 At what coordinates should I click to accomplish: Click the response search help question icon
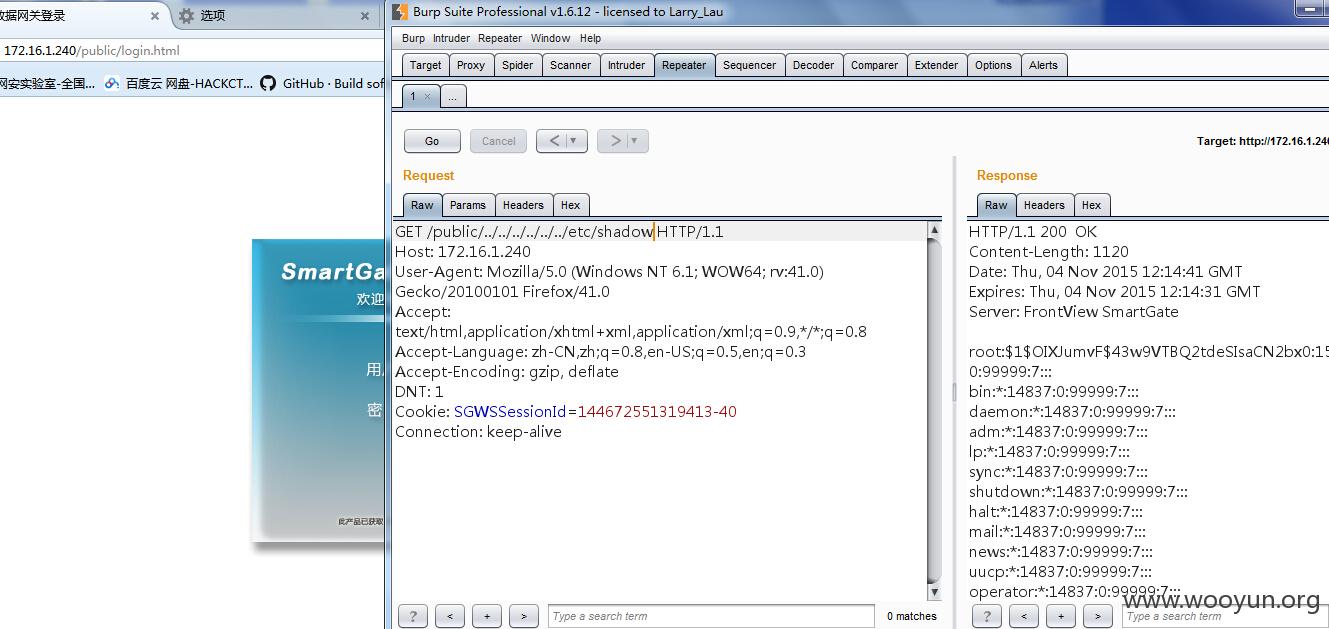[x=987, y=616]
